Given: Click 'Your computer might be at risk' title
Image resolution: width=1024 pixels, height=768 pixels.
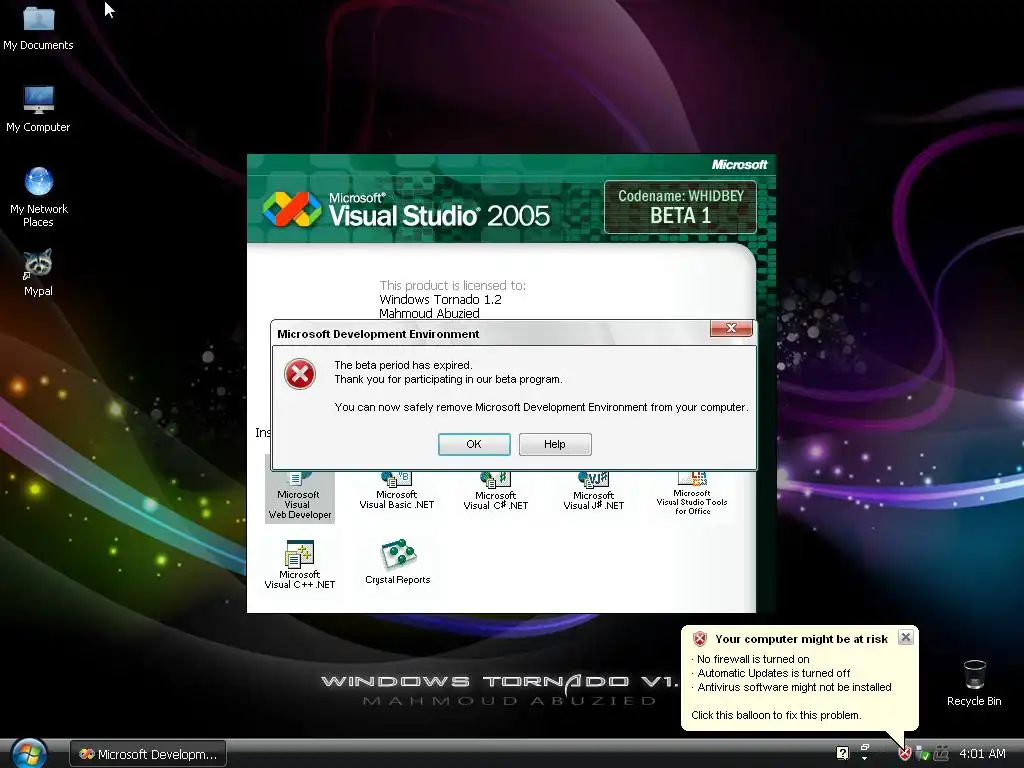Looking at the screenshot, I should [x=801, y=639].
